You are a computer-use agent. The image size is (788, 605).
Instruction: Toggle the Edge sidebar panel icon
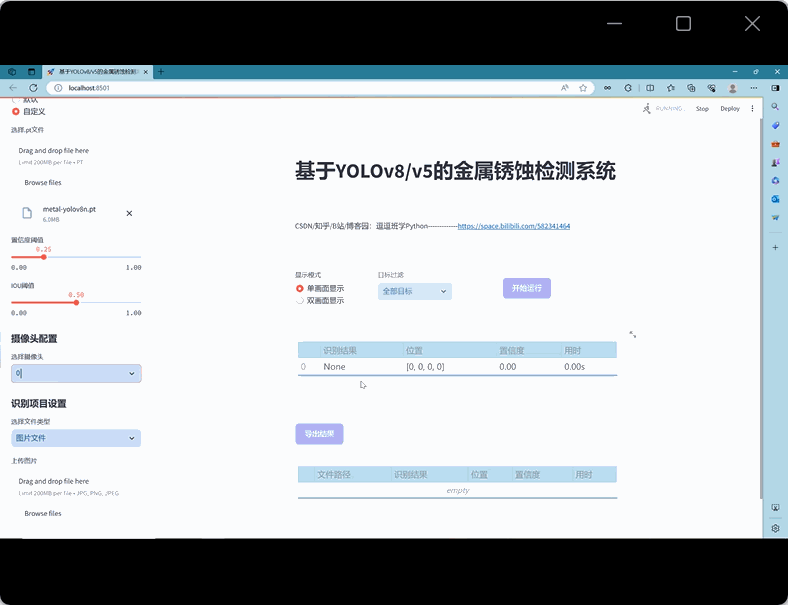click(775, 87)
